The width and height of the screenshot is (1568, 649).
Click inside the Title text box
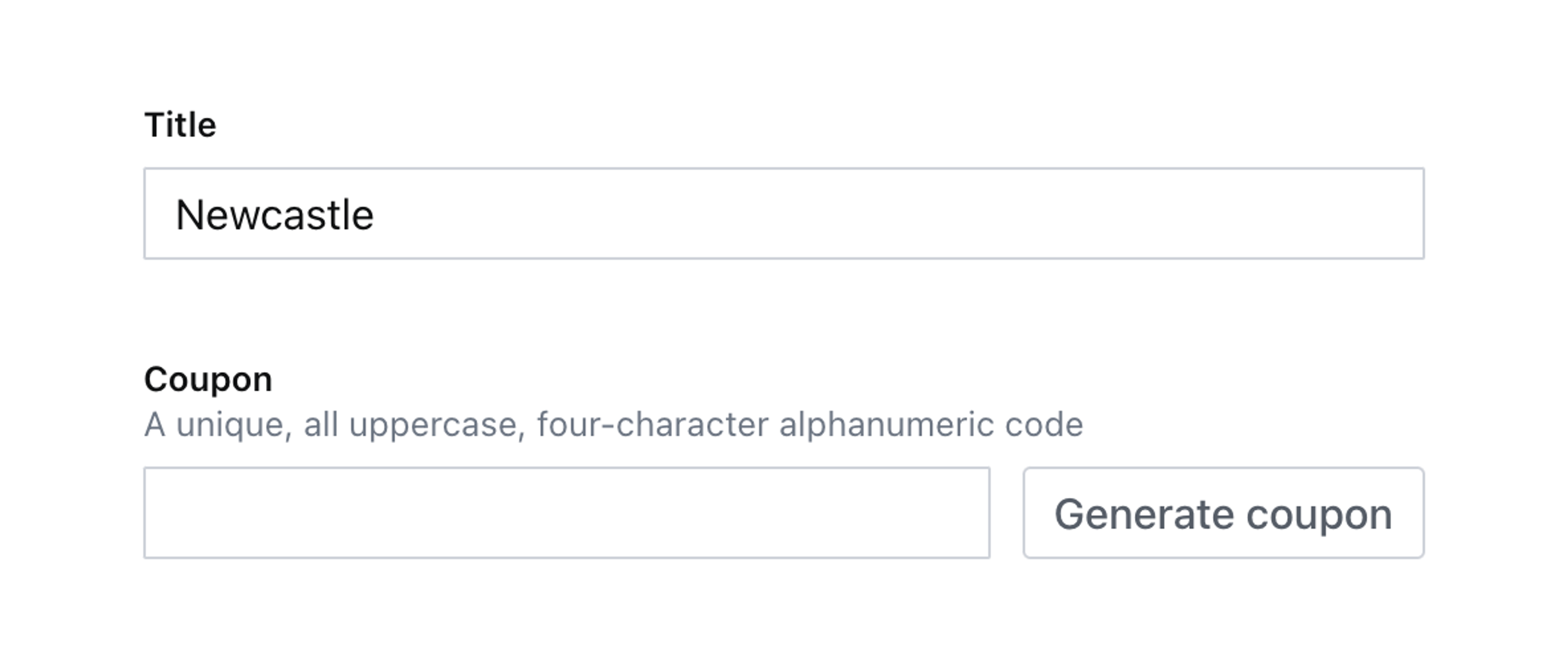tap(784, 214)
